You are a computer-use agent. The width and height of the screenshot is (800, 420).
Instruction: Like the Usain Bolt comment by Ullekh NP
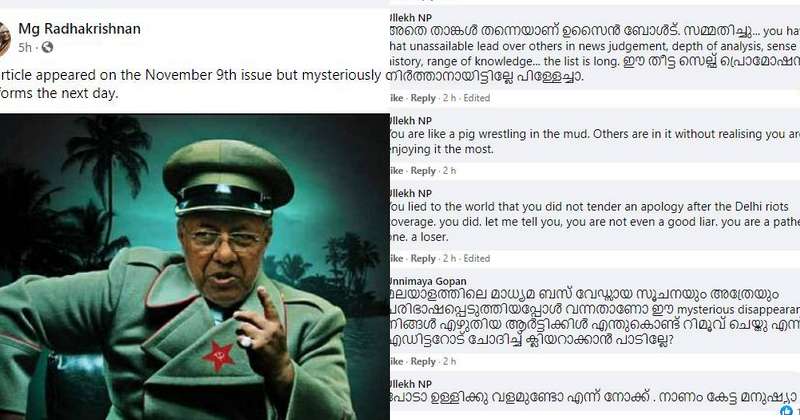(396, 98)
